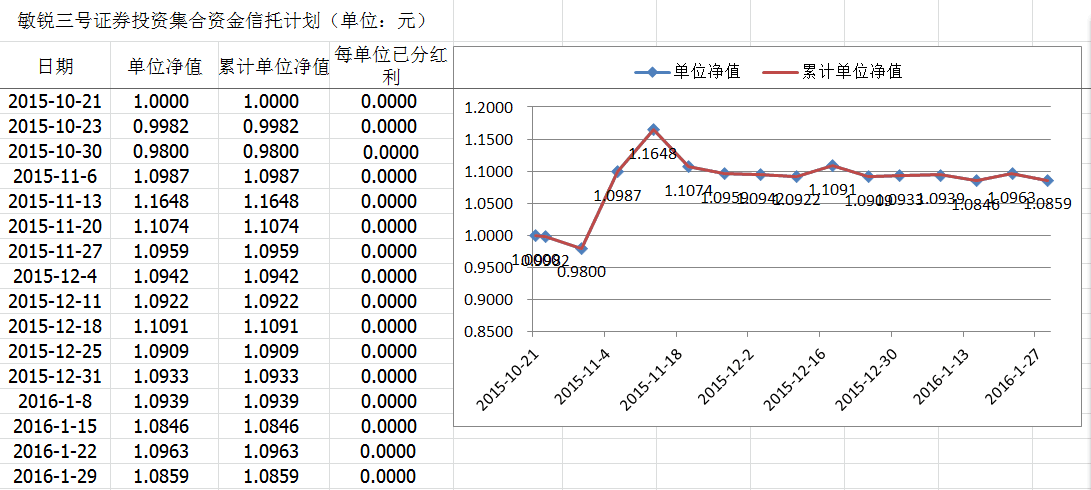Click the 单位净值 table column header
This screenshot has height=490, width=1091.
point(164,66)
